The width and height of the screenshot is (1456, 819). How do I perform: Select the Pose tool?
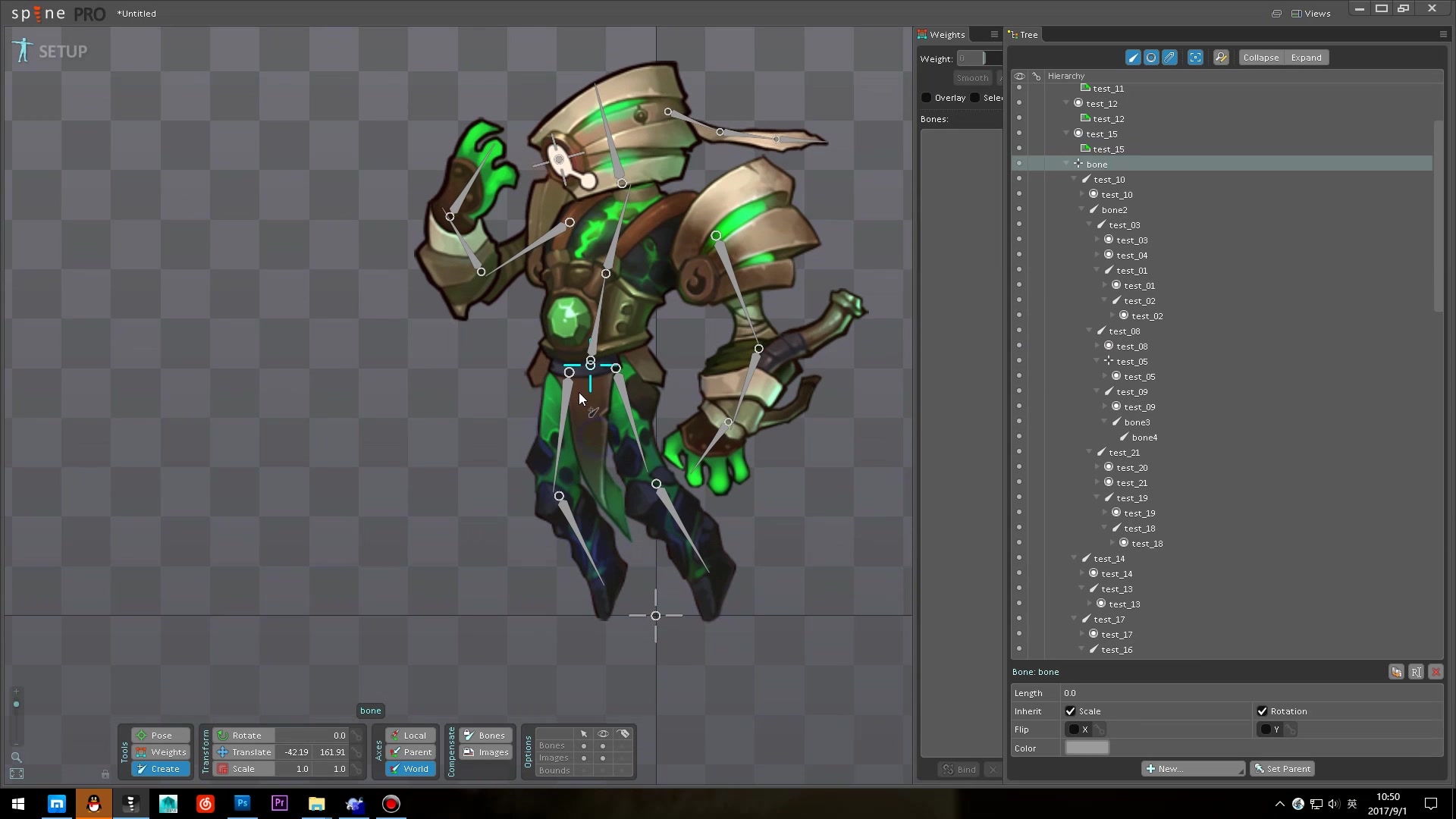(161, 736)
